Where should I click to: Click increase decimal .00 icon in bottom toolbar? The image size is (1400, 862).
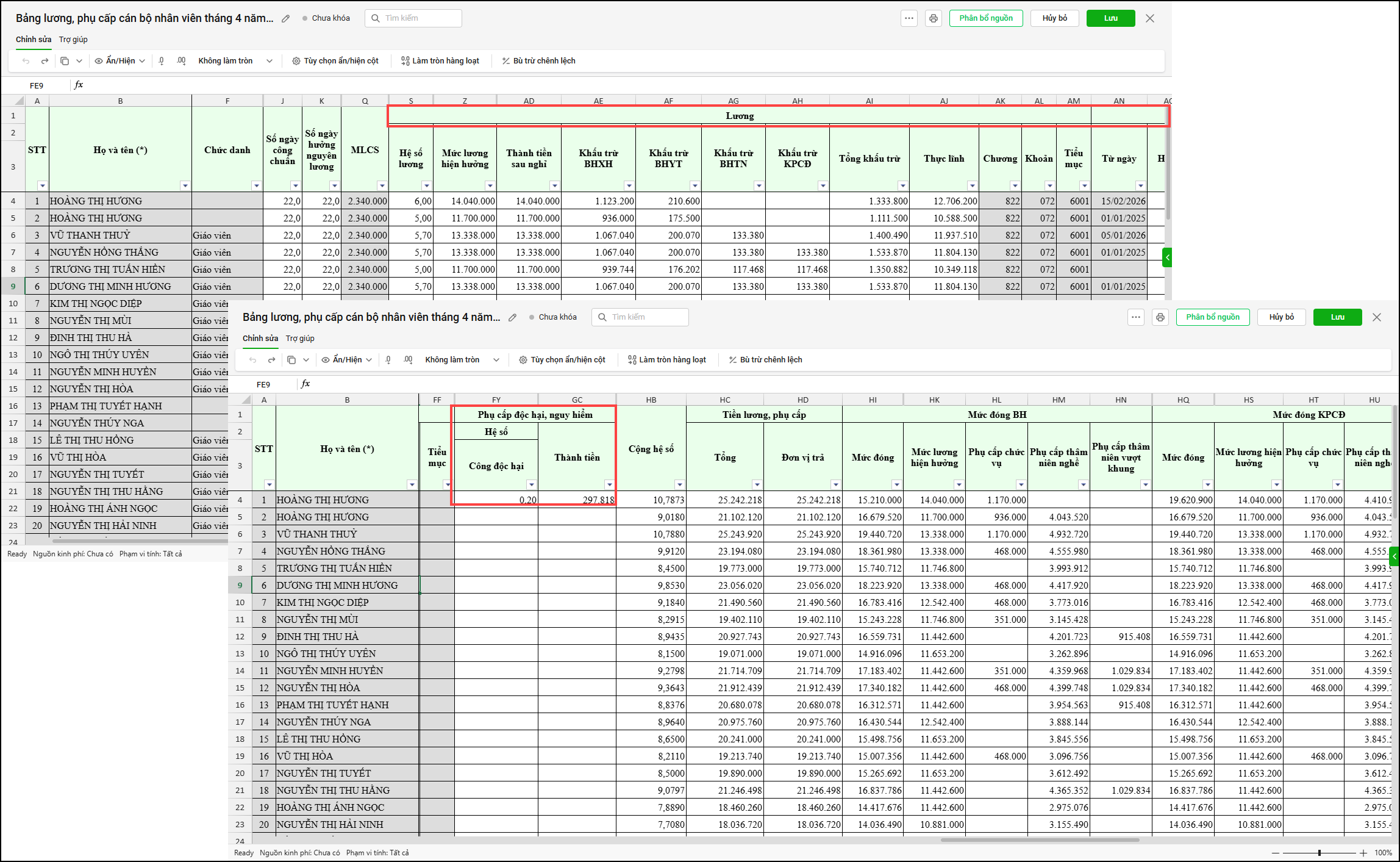(x=408, y=360)
